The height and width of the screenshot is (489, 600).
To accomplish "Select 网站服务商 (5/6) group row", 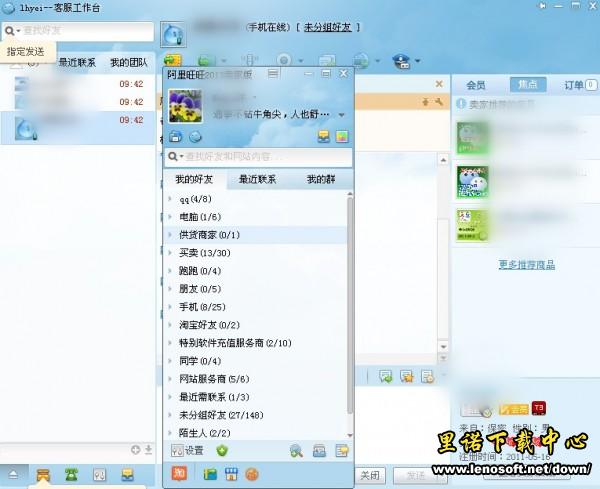I will [x=255, y=379].
